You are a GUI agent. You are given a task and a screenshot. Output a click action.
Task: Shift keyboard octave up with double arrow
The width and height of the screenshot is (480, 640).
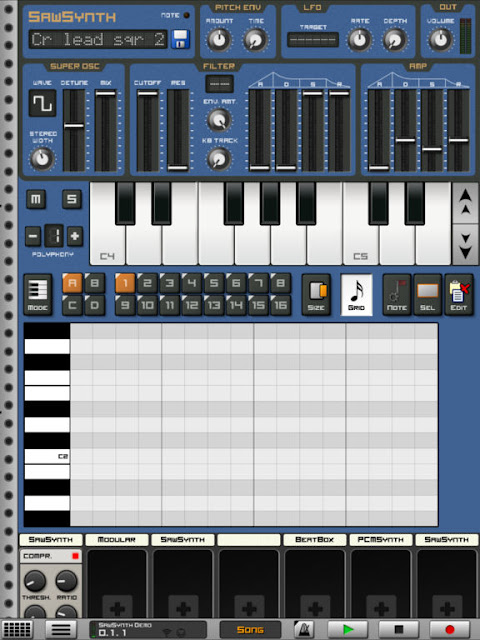coord(465,203)
